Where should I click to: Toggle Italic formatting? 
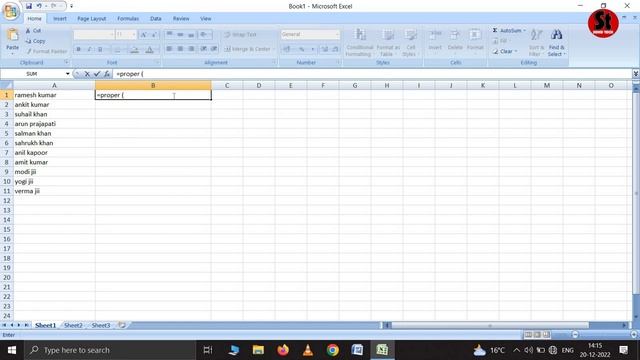[89, 49]
